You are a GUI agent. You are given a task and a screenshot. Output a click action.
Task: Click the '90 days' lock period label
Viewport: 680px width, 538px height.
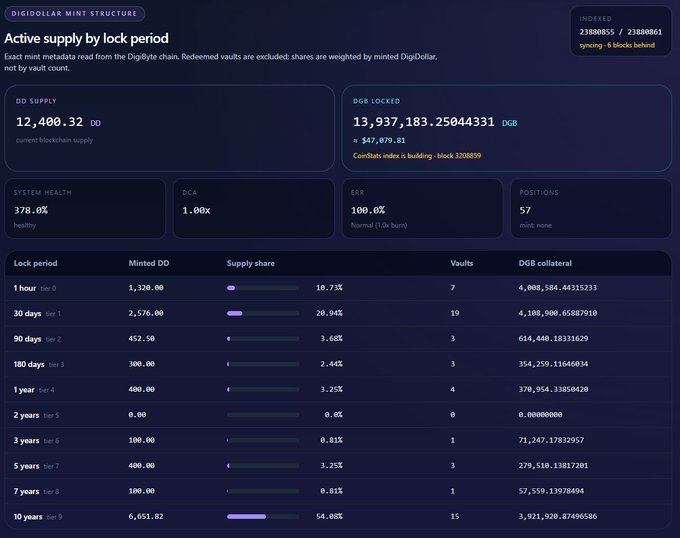click(x=27, y=339)
